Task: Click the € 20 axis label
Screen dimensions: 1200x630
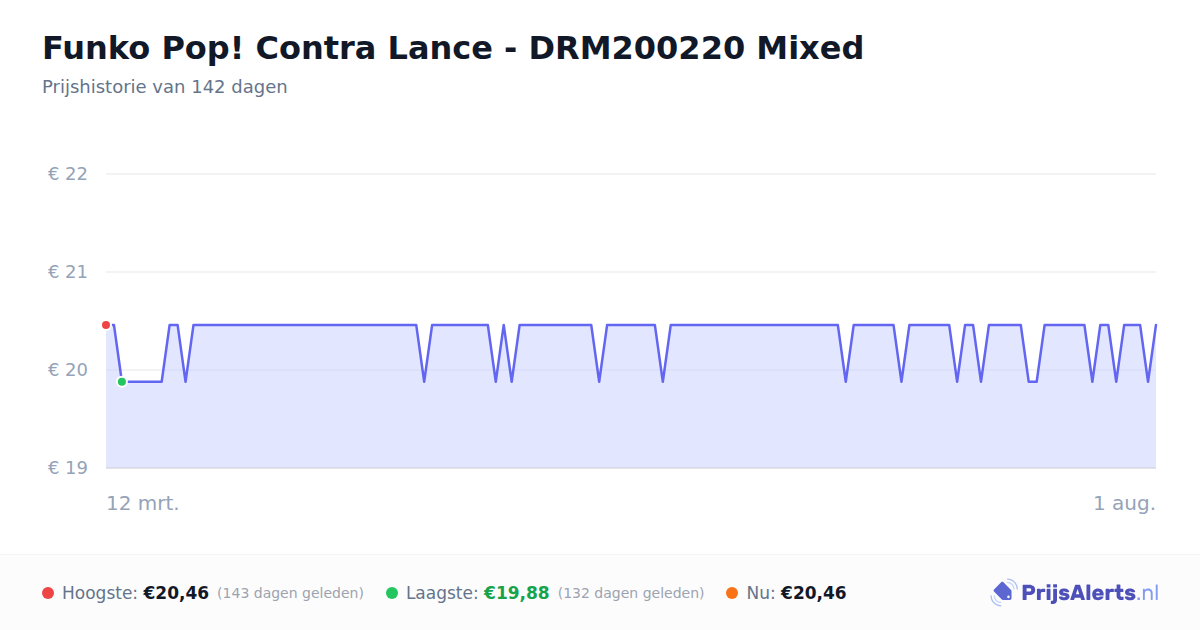Action: pos(68,370)
